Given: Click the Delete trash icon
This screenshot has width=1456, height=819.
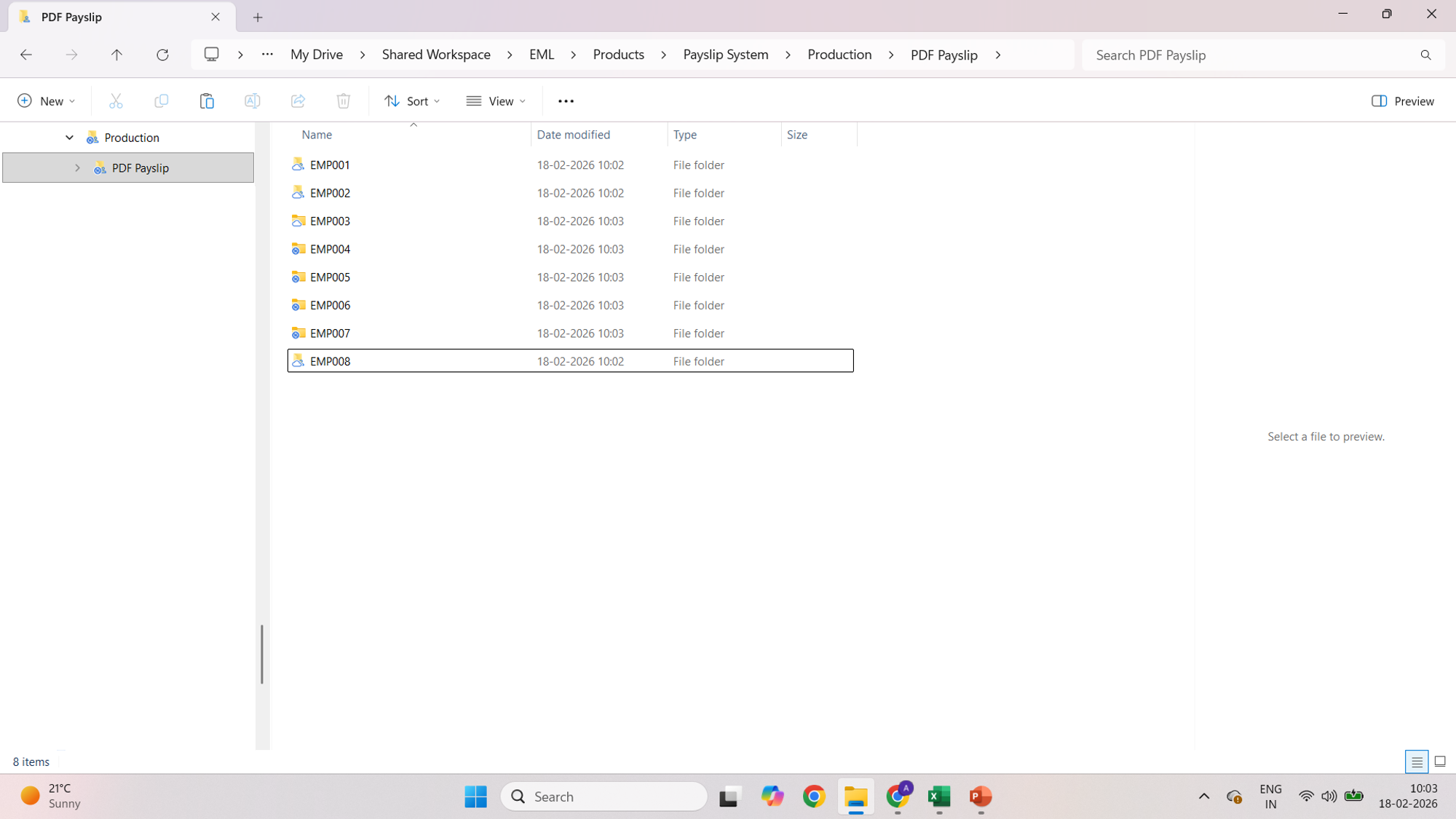Looking at the screenshot, I should pyautogui.click(x=343, y=101).
